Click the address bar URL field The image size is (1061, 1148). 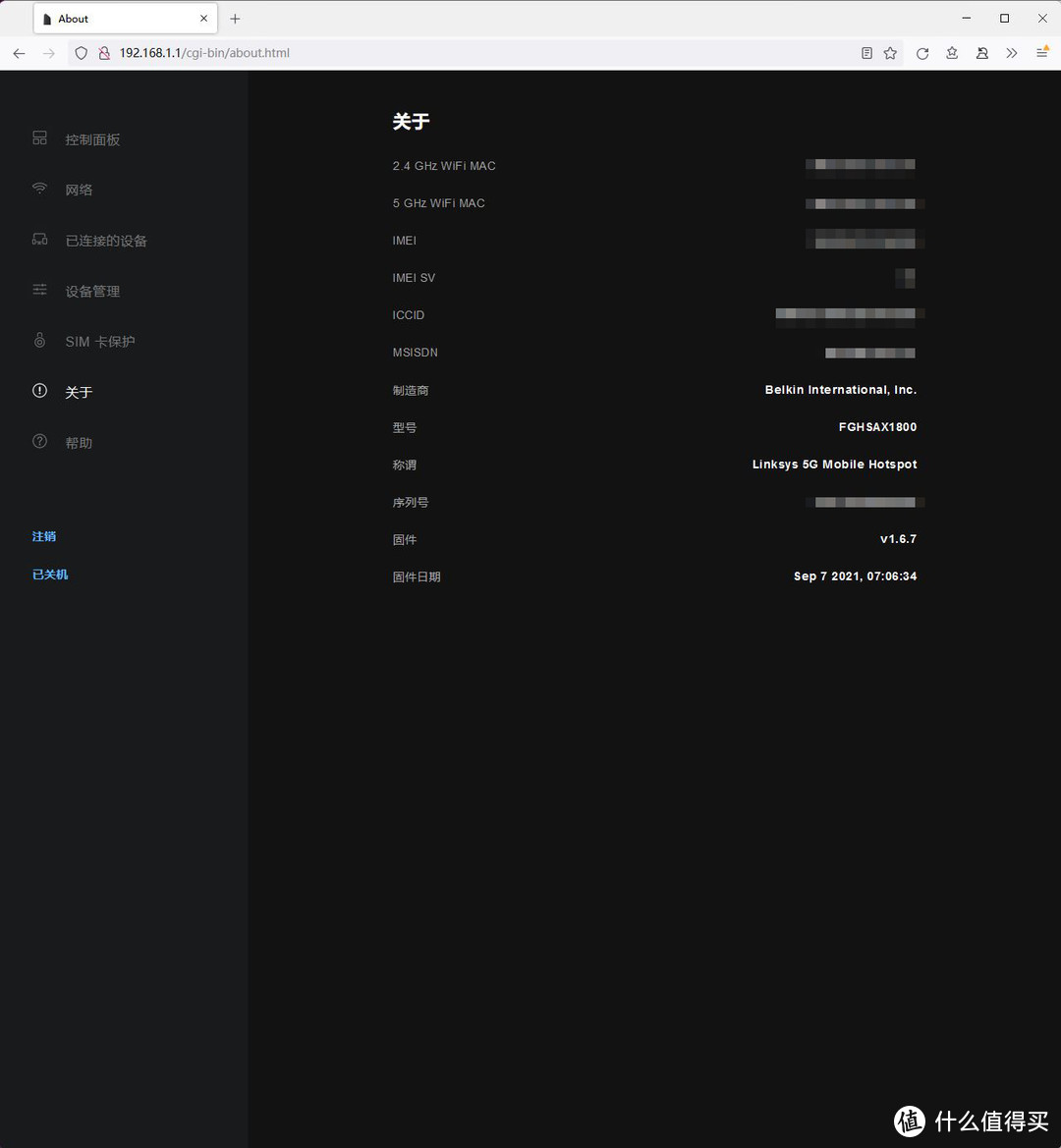(483, 53)
